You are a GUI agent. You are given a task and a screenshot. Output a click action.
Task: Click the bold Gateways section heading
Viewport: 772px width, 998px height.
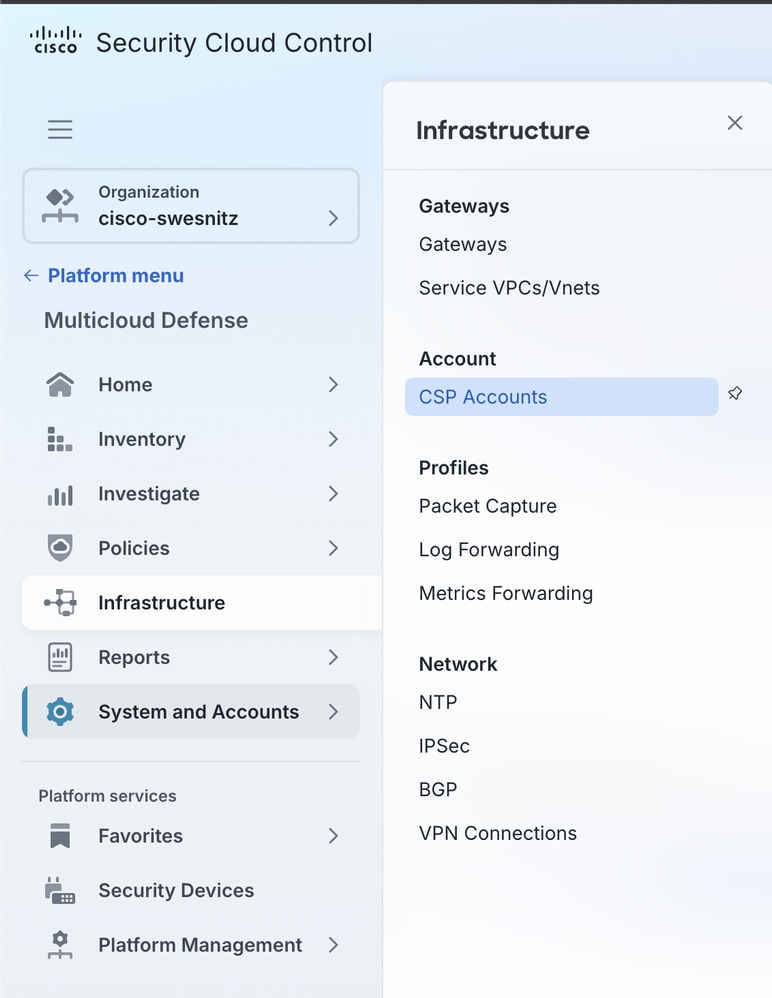pos(464,206)
